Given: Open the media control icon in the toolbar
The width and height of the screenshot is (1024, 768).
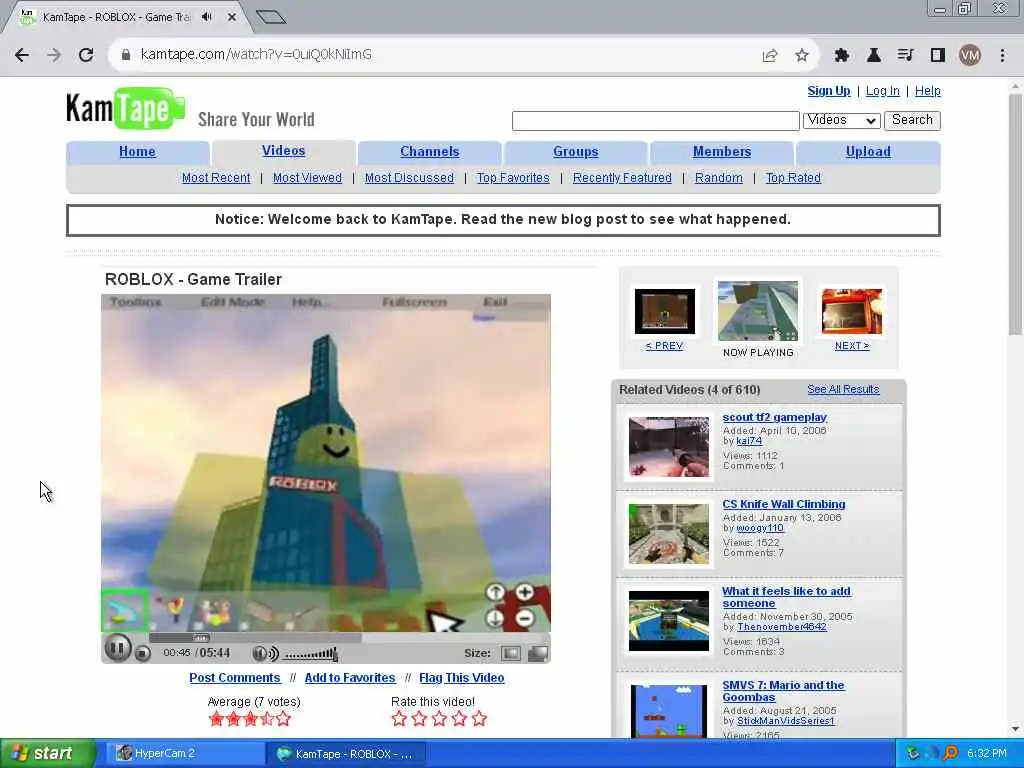Looking at the screenshot, I should 905,56.
